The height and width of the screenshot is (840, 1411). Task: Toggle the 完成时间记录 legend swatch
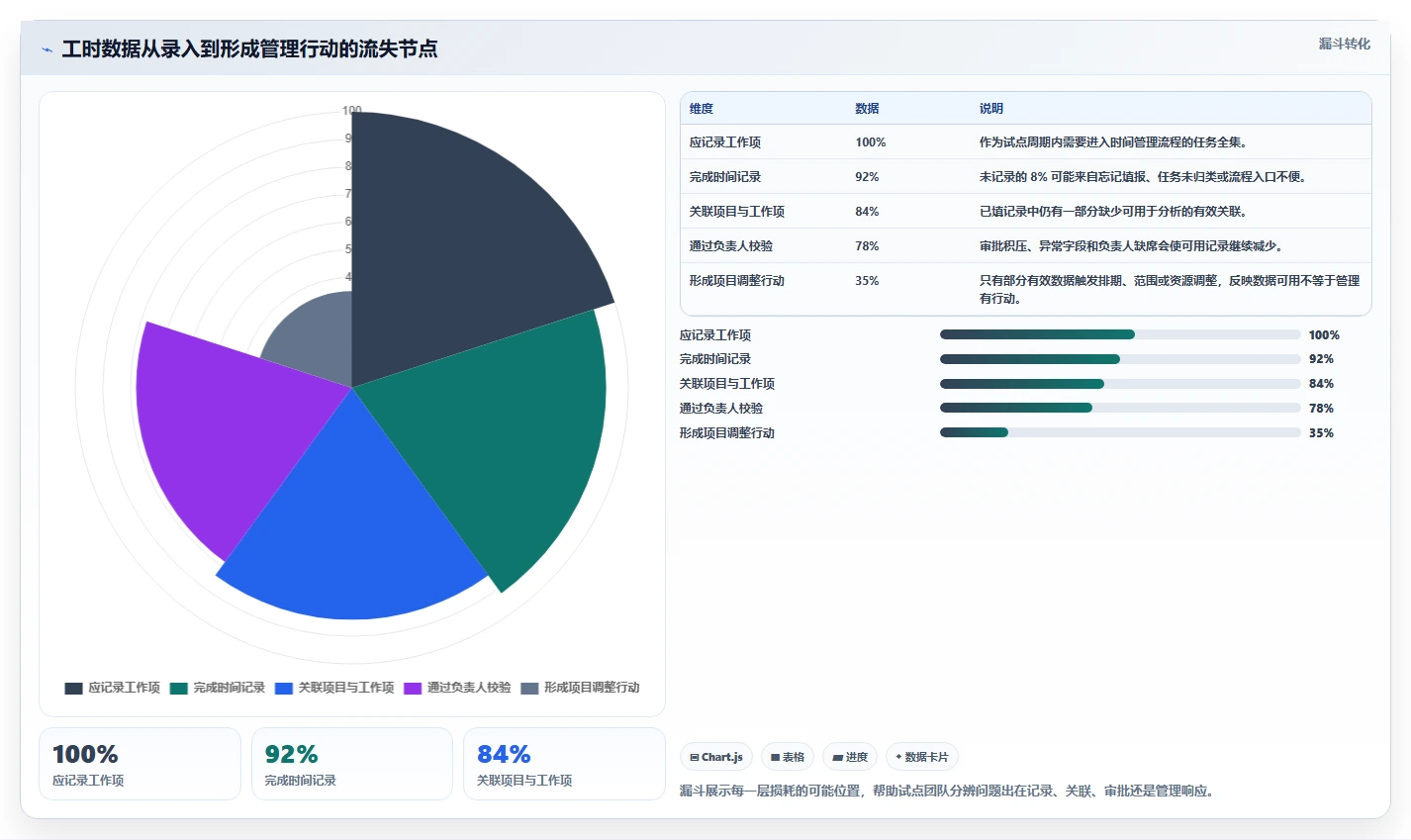[x=178, y=688]
